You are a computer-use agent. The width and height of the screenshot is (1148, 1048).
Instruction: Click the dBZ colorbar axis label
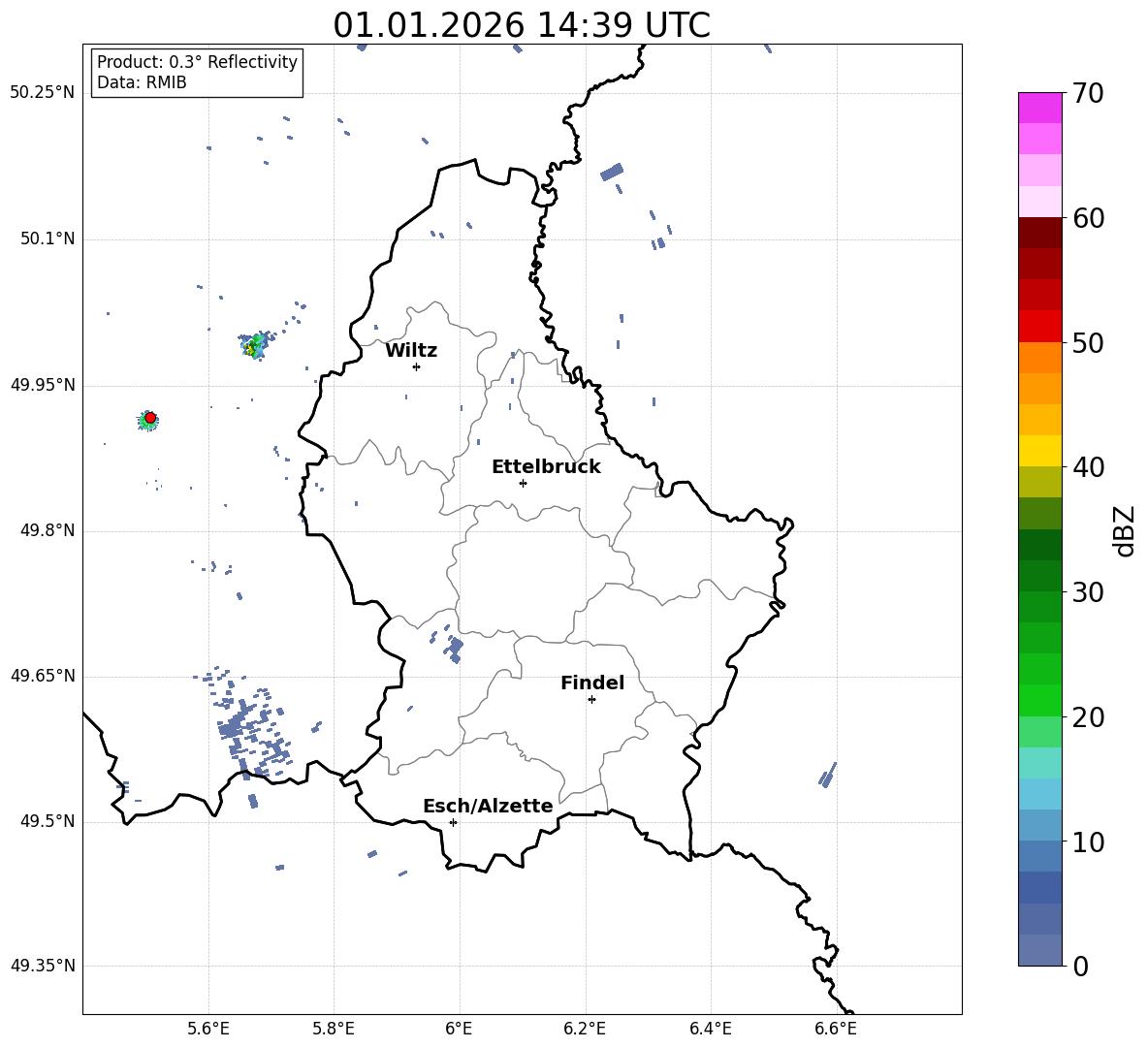(x=1124, y=530)
